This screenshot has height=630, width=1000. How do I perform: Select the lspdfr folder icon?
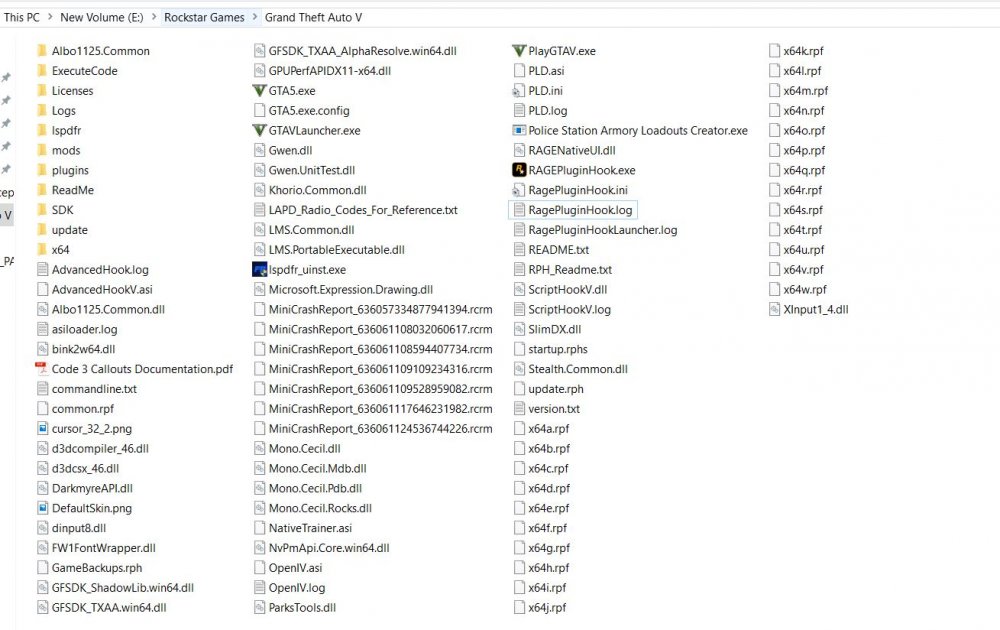click(42, 130)
